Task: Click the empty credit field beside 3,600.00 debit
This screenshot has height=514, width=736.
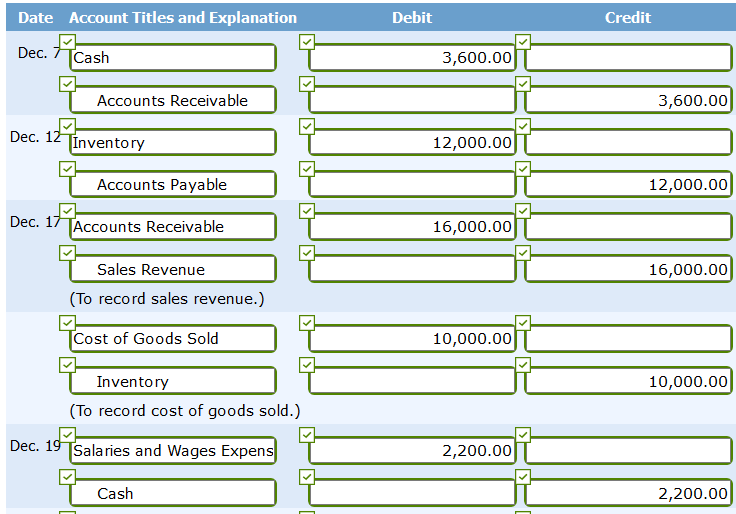Action: click(628, 58)
